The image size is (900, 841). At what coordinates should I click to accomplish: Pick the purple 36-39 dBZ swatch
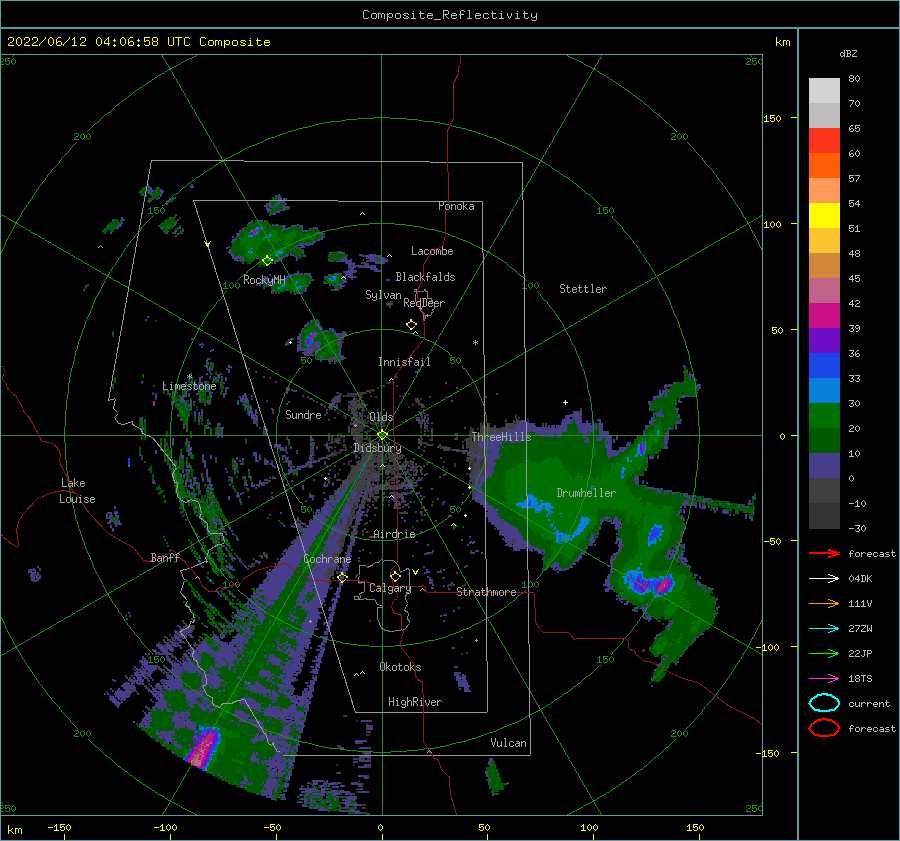824,340
